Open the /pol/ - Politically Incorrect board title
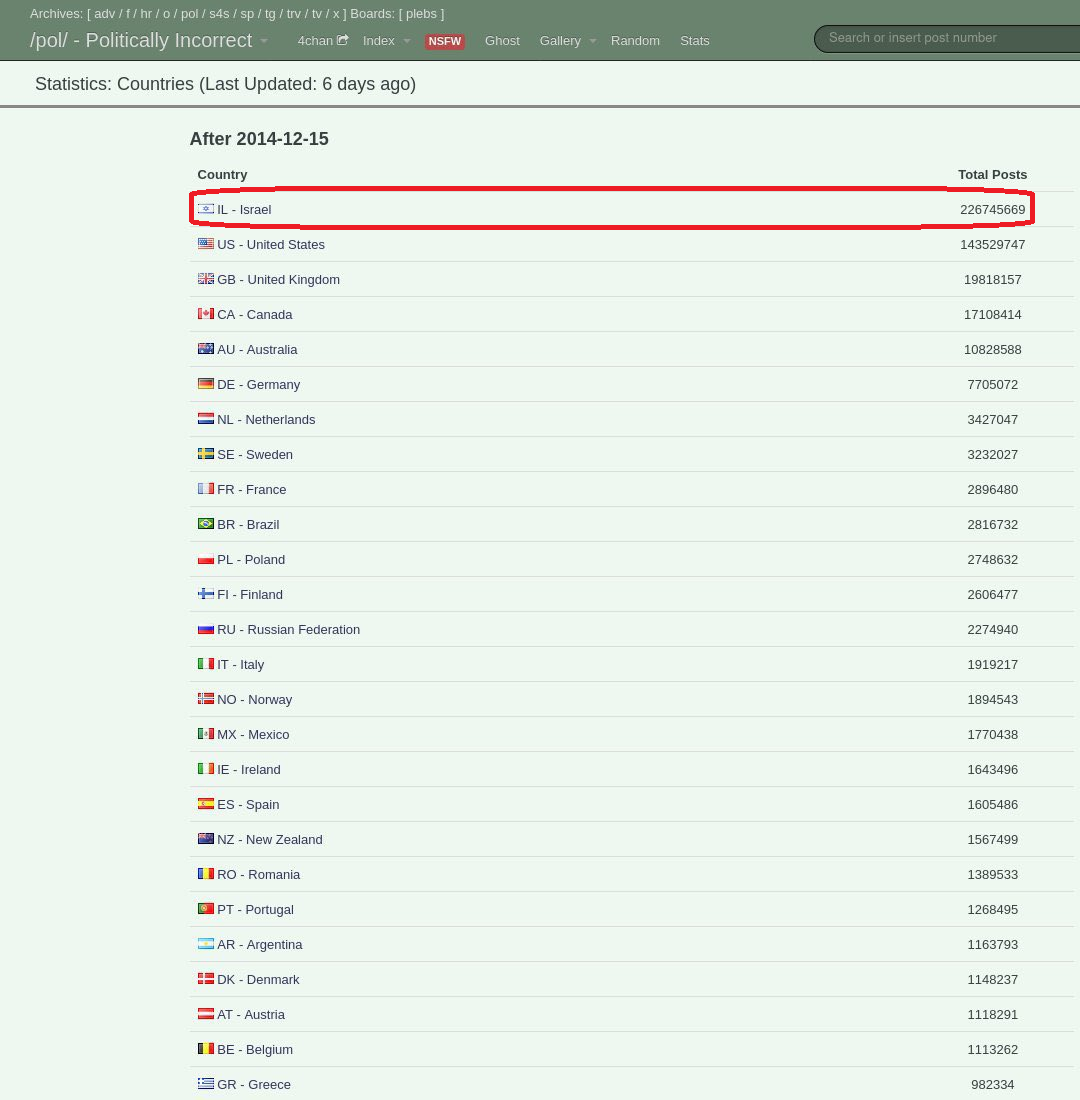This screenshot has height=1100, width=1080. coord(140,41)
